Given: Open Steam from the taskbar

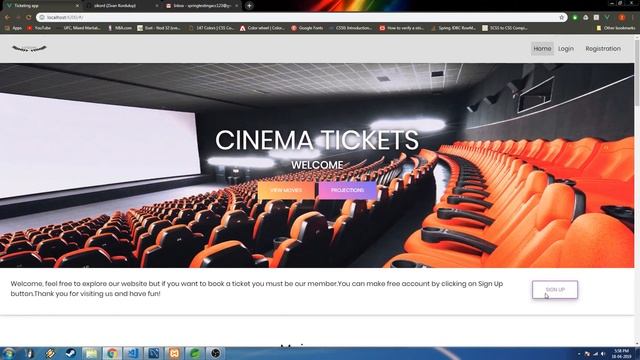Looking at the screenshot, I should coord(71,353).
